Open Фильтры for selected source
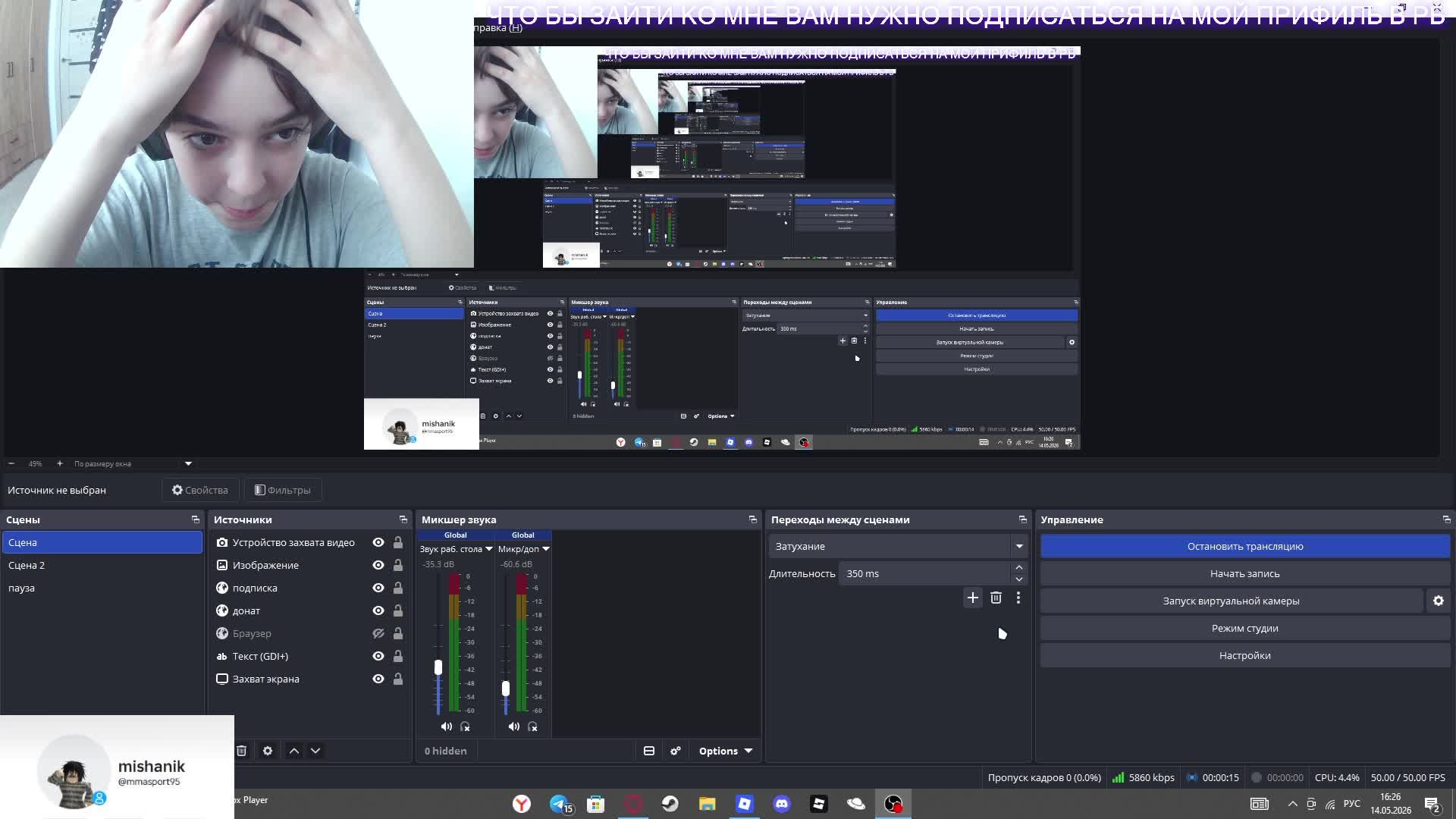This screenshot has width=1456, height=819. point(283,490)
